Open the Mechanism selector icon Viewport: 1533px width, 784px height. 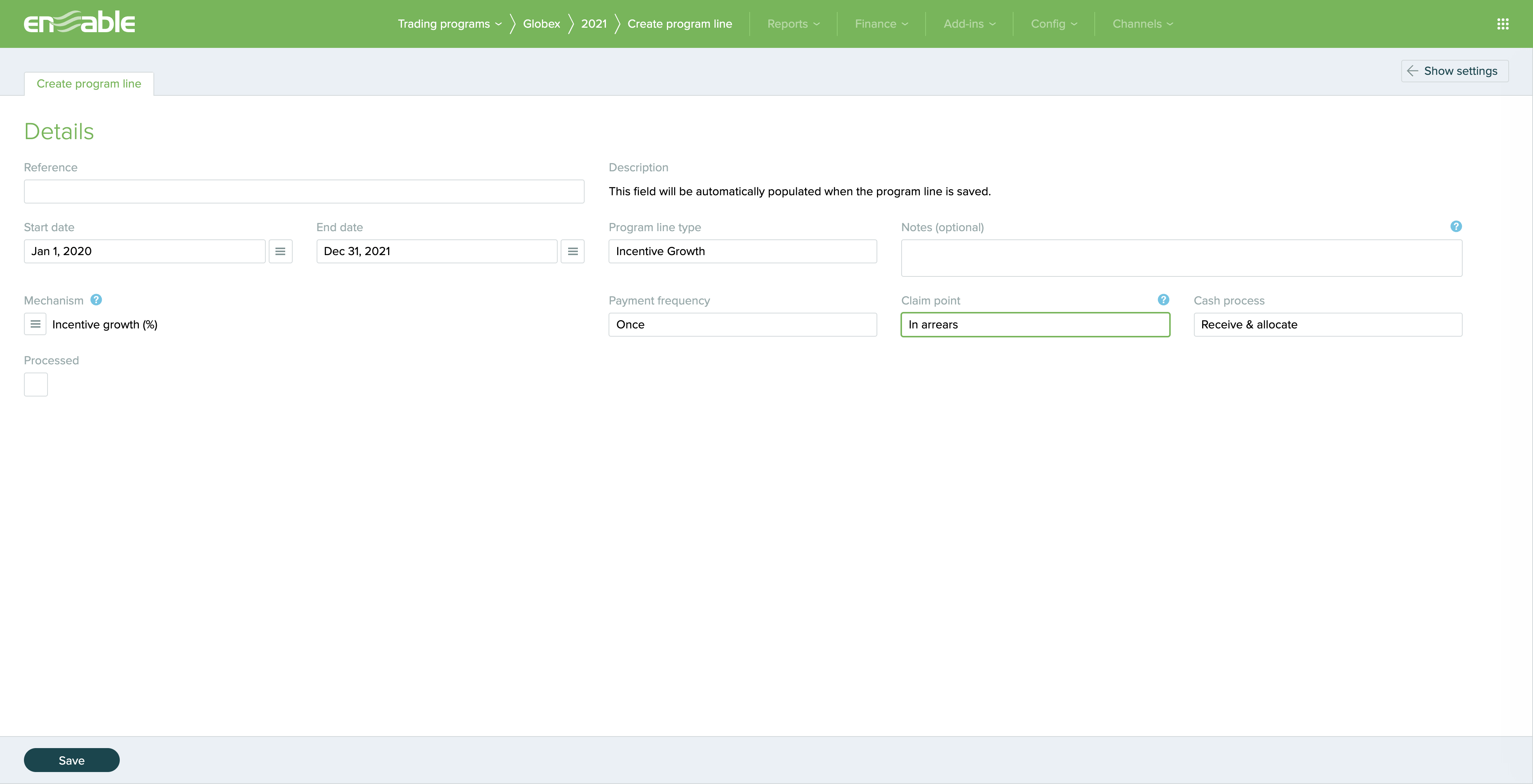click(35, 324)
